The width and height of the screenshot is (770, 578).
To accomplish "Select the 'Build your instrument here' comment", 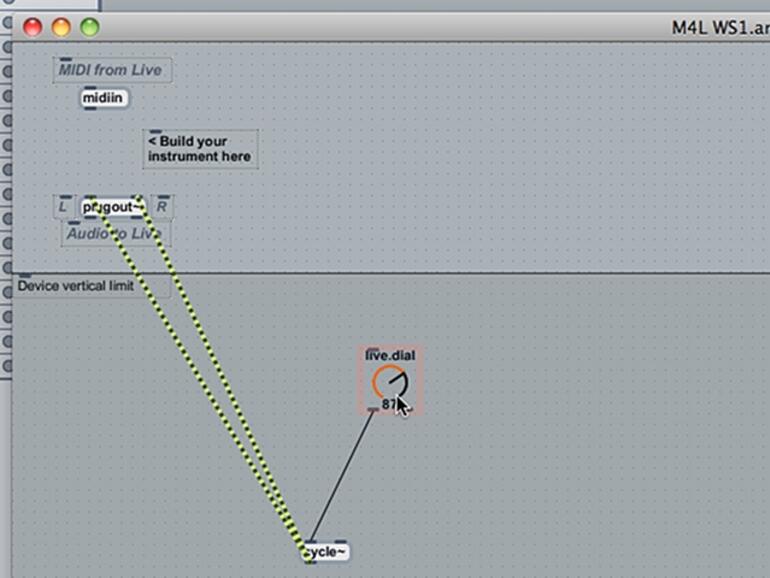I will click(x=200, y=149).
